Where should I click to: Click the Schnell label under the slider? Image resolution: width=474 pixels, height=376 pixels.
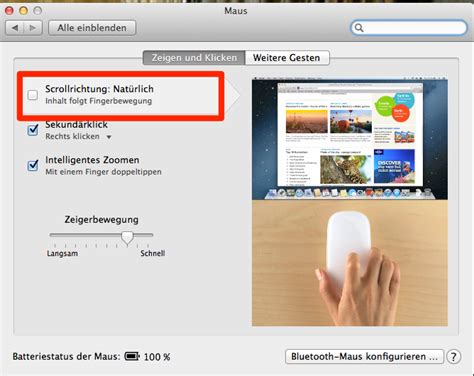(153, 253)
